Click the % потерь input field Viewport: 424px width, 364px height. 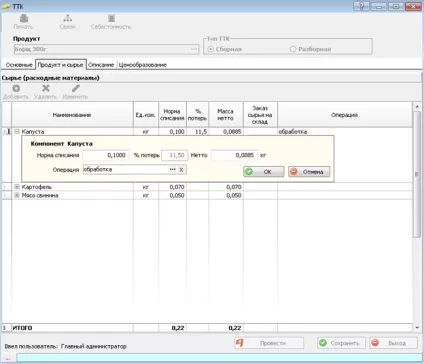[x=175, y=155]
